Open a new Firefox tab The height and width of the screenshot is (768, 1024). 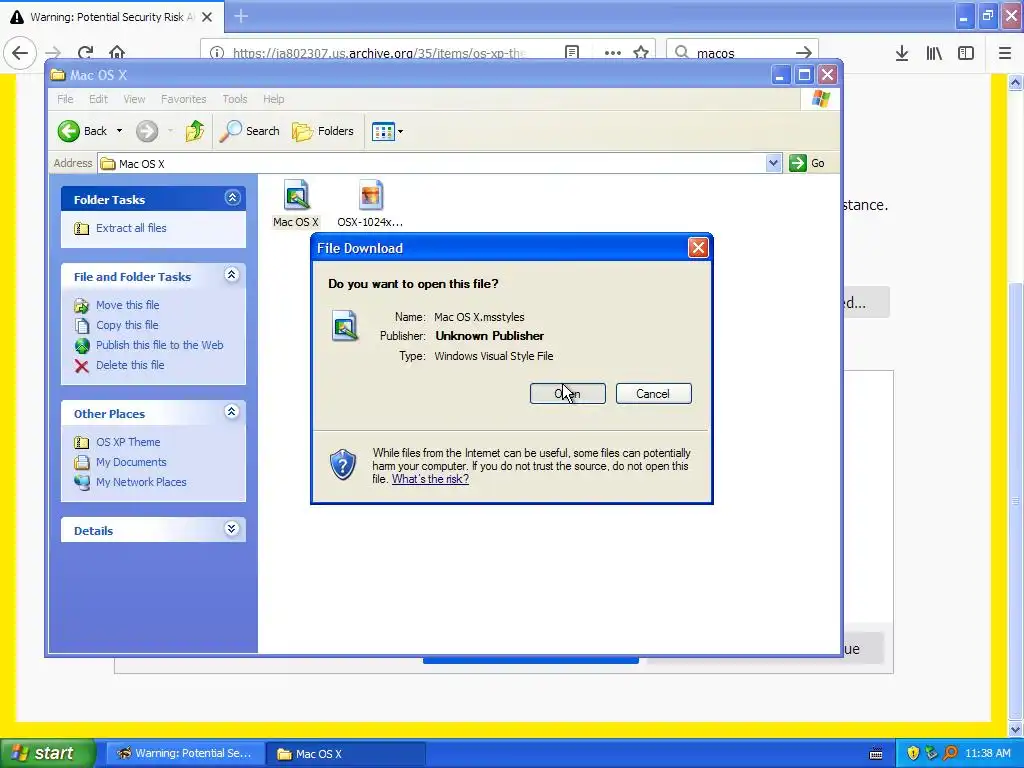[x=241, y=16]
